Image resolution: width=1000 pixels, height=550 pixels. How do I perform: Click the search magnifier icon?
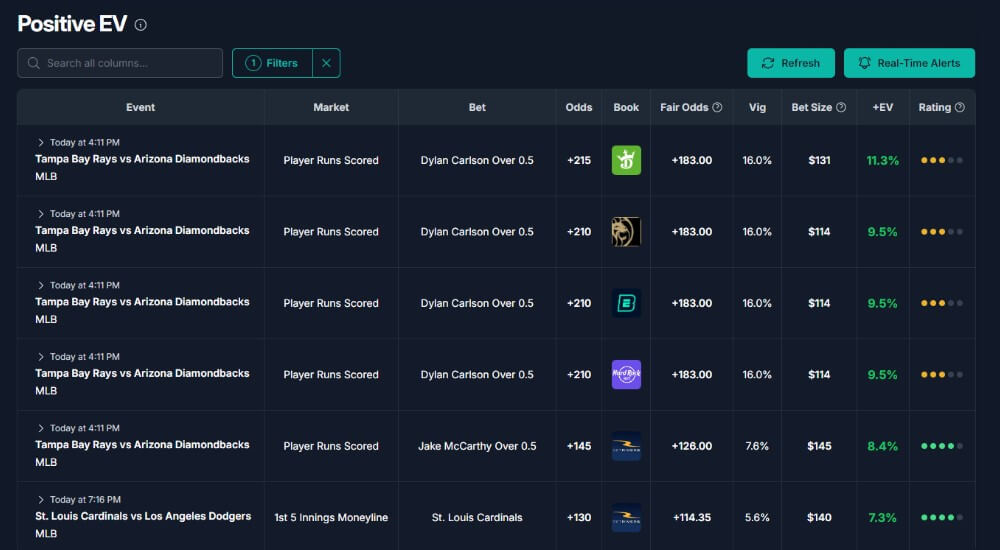click(x=34, y=63)
